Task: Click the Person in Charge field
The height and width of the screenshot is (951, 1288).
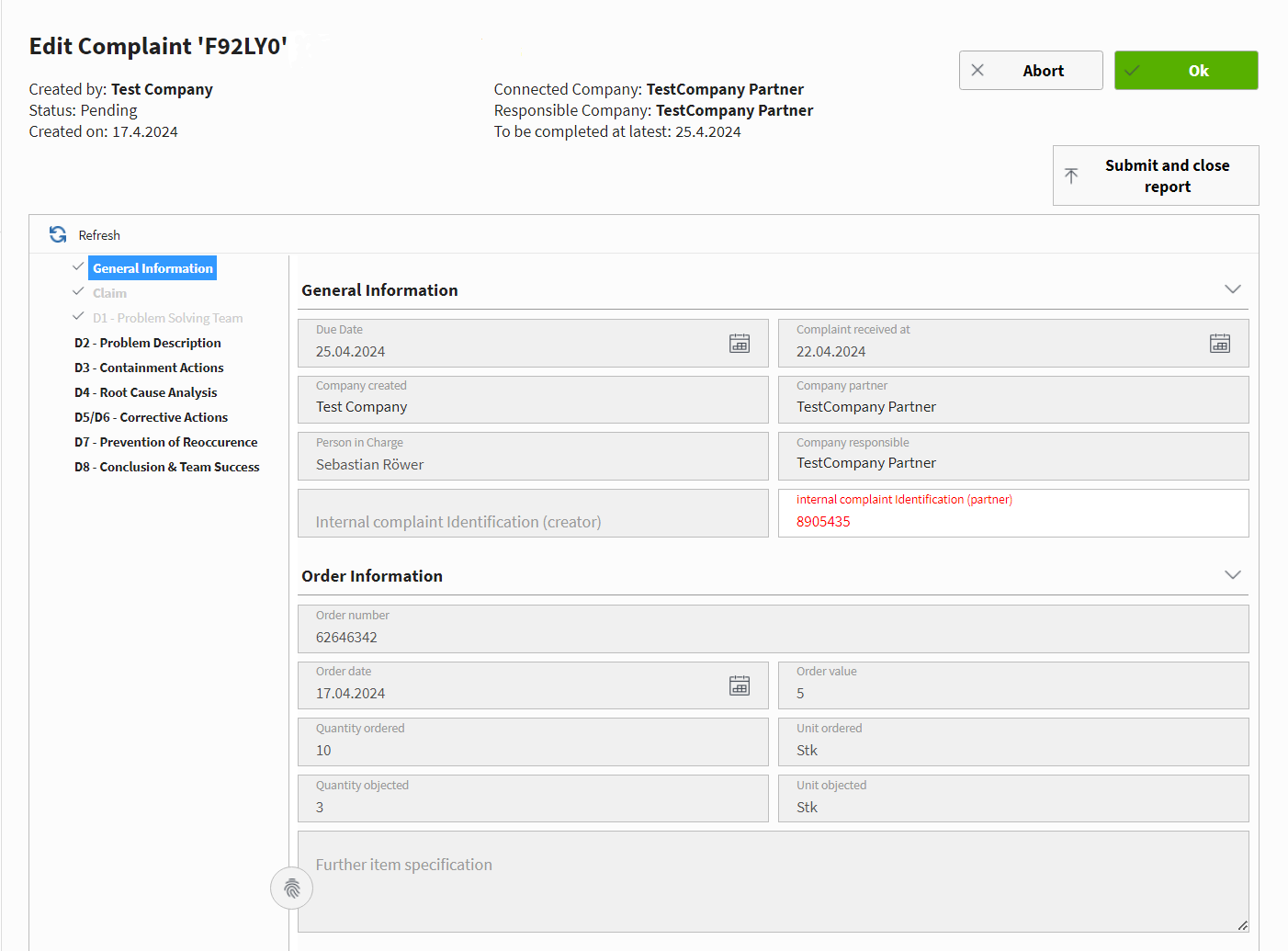Action: tap(533, 457)
